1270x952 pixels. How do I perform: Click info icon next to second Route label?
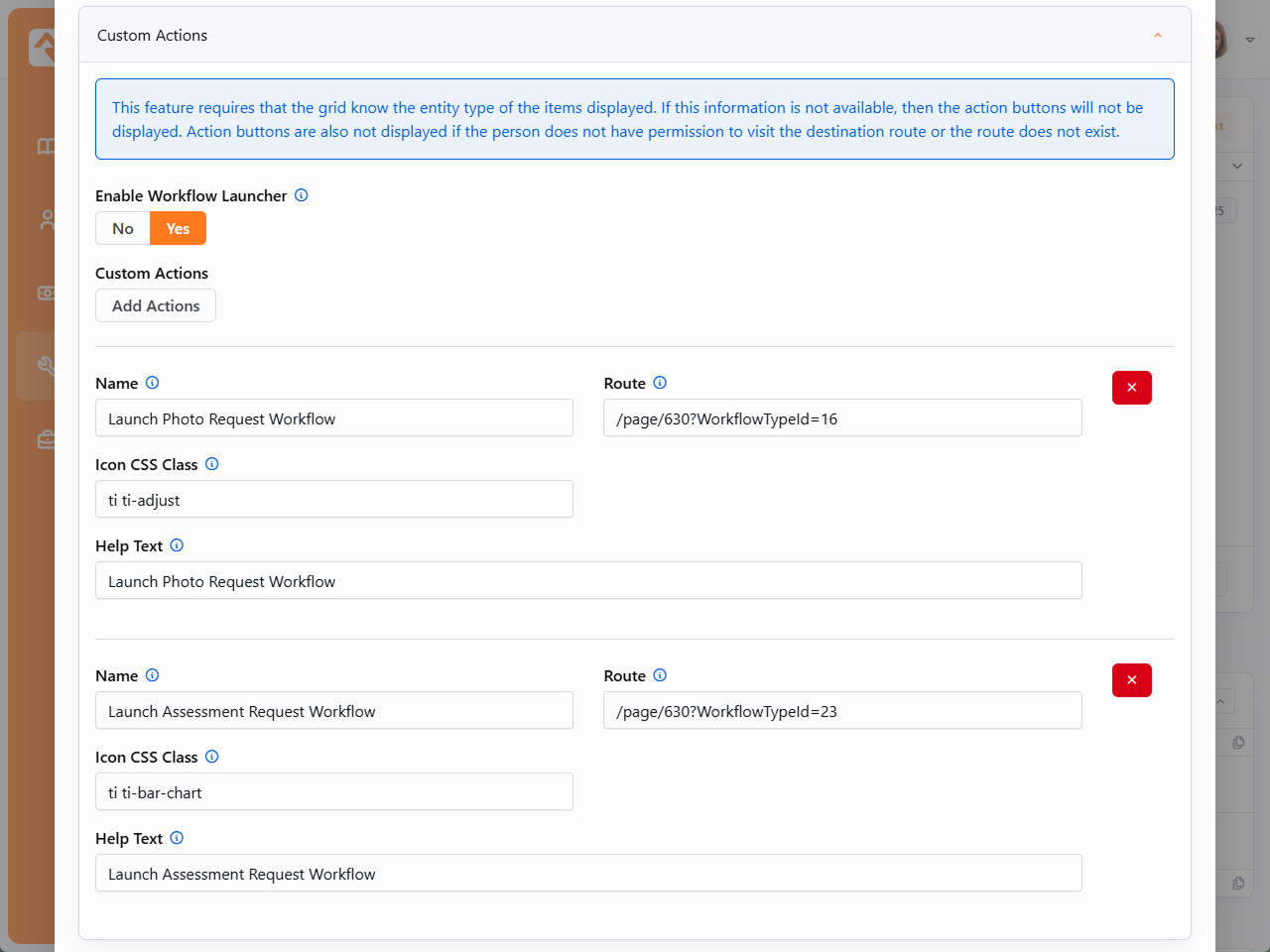(x=660, y=675)
